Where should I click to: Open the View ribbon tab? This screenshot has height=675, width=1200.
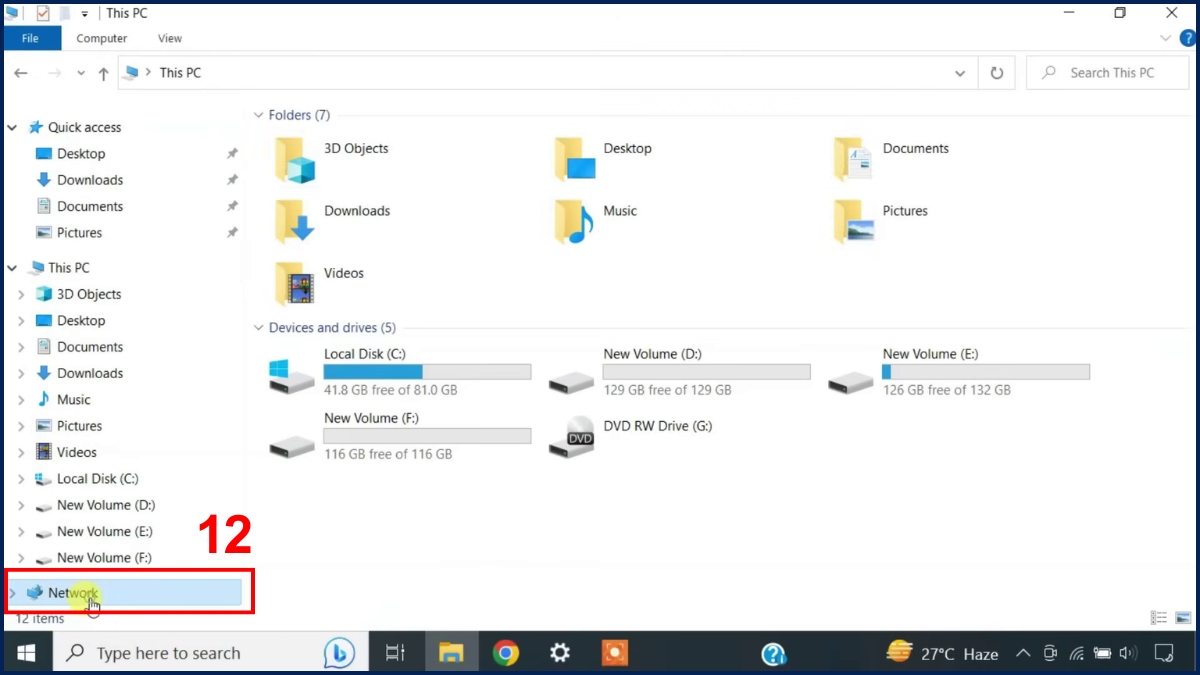click(x=170, y=38)
